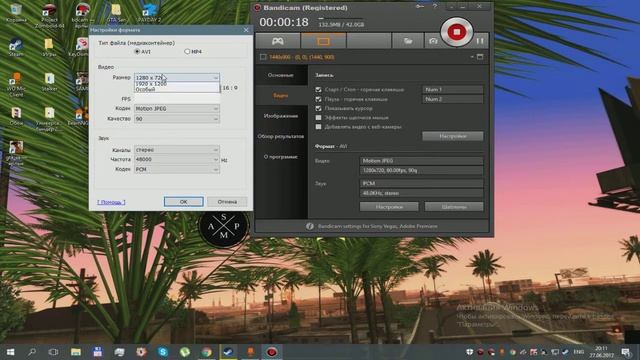
Task: Select the WO Mic Client desktop icon
Action: pos(16,84)
